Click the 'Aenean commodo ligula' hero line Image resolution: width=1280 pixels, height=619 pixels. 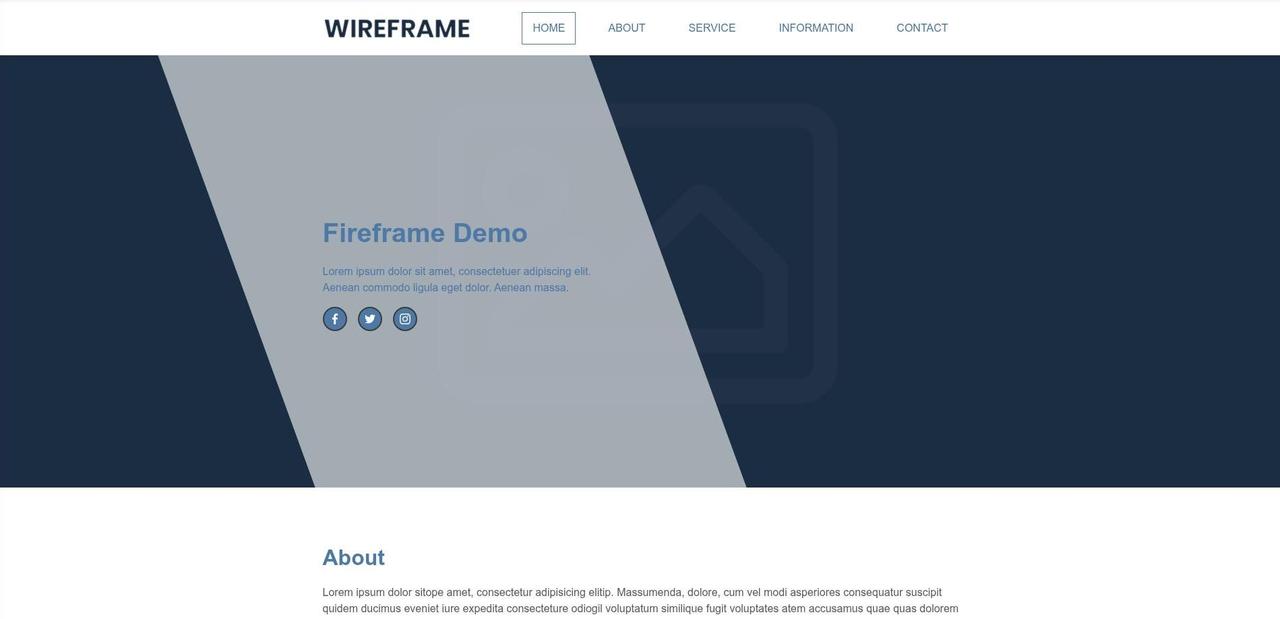[x=445, y=288]
